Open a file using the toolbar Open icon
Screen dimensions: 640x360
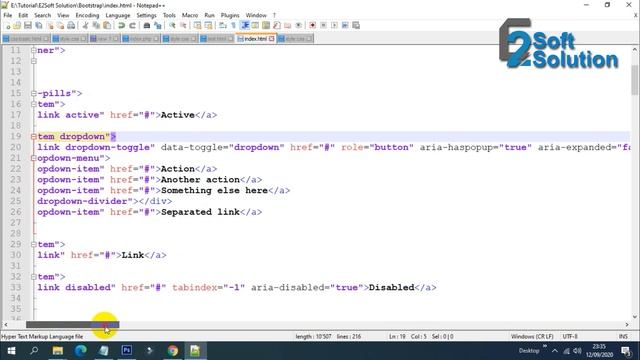(x=17, y=25)
